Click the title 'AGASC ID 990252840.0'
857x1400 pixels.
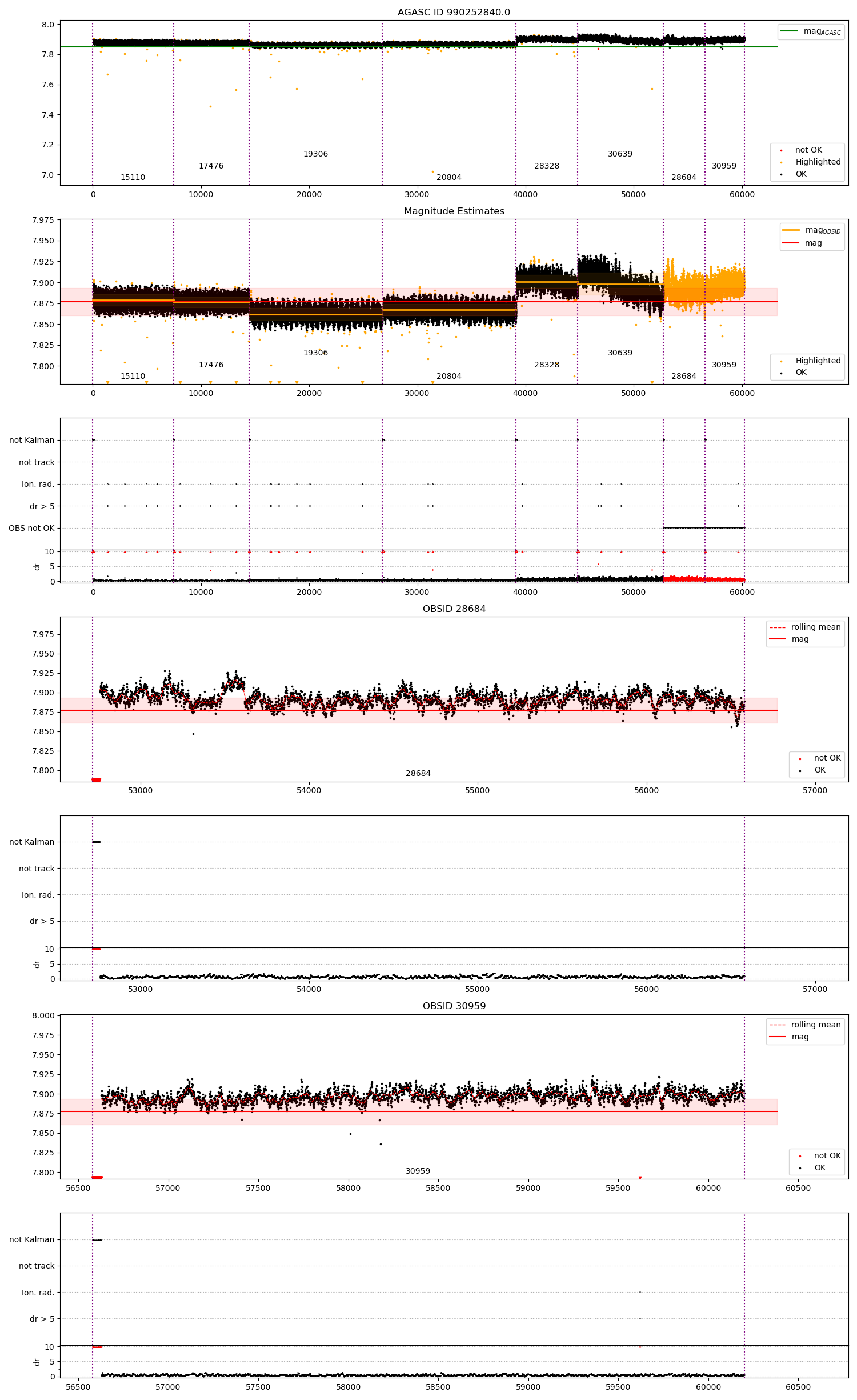[454, 12]
